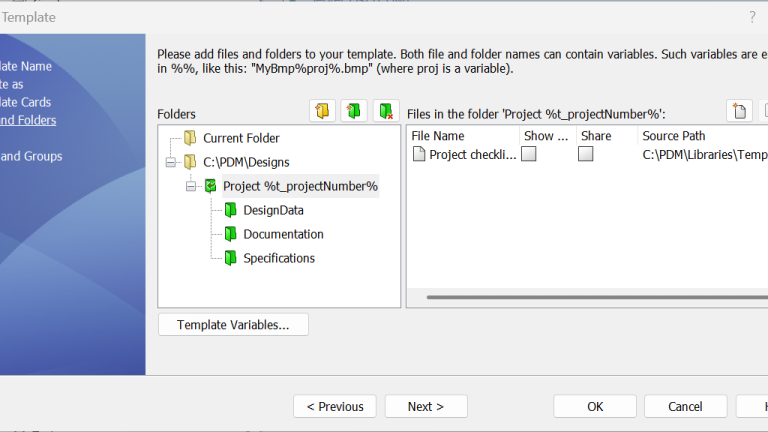Click the remove folder icon with red X
The width and height of the screenshot is (768, 432).
[x=386, y=111]
